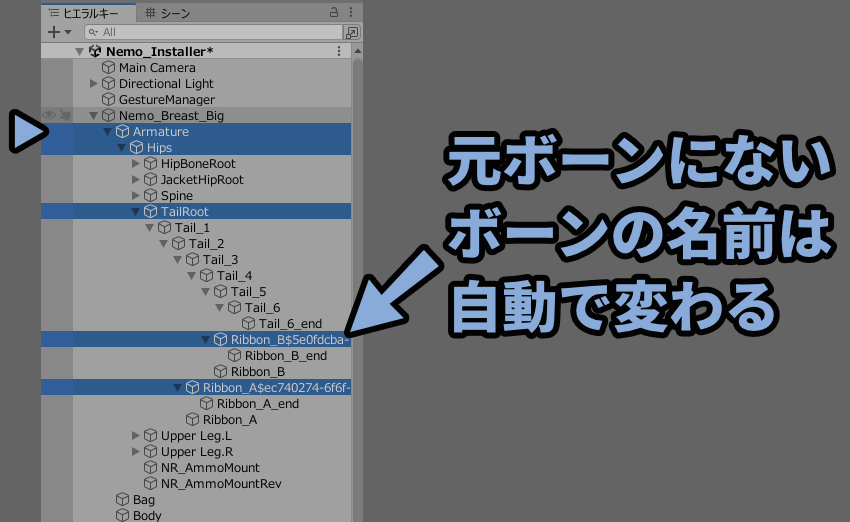Toggle picking hand icon for Nemo_Breast_Big
The width and height of the screenshot is (850, 522).
(65, 115)
